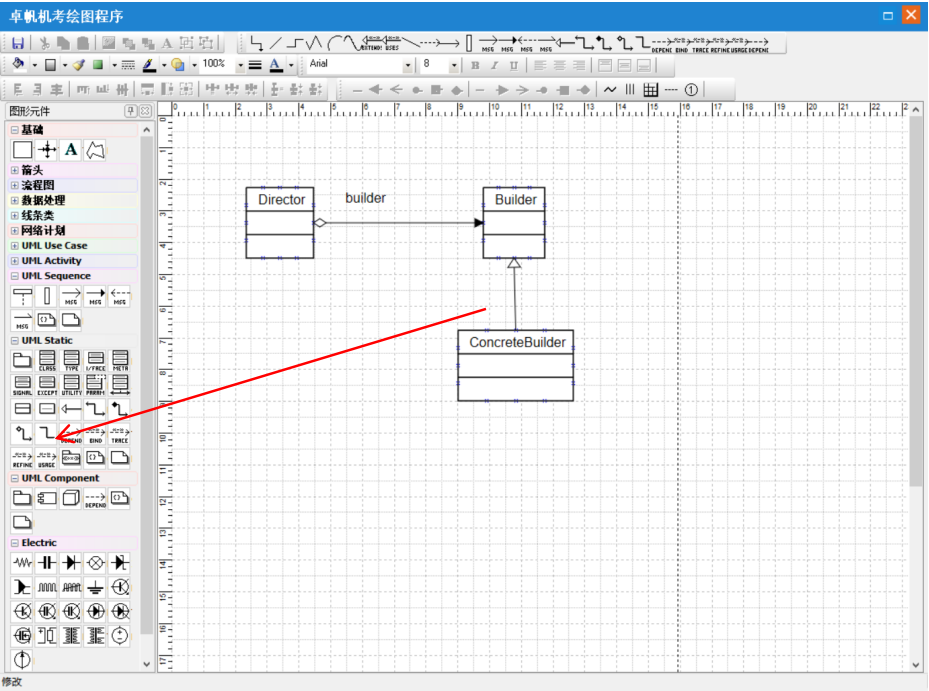Collapse the 基础 shape group
929x691 pixels.
pyautogui.click(x=15, y=130)
